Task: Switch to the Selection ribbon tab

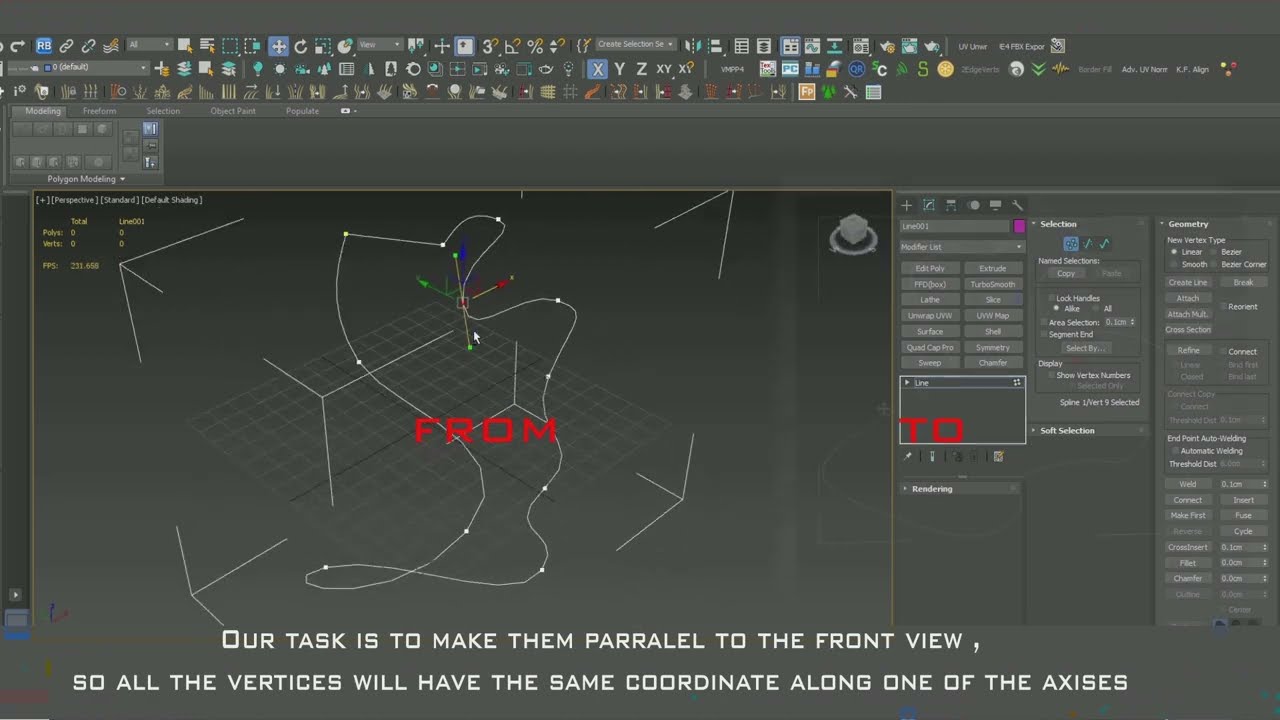Action: 163,111
